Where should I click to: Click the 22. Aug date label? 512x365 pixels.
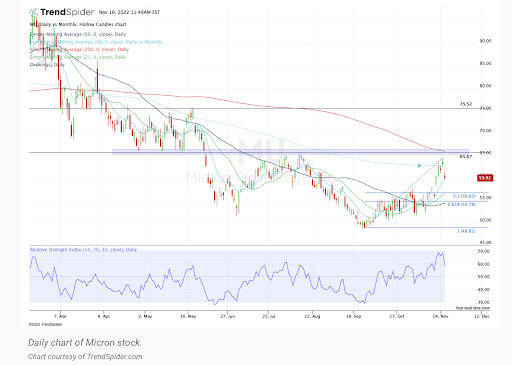point(312,316)
